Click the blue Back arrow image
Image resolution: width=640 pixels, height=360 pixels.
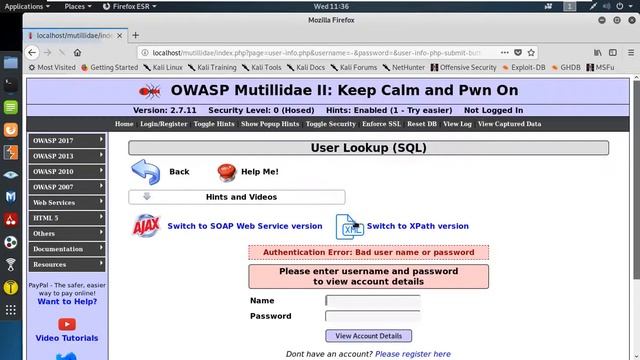point(146,172)
